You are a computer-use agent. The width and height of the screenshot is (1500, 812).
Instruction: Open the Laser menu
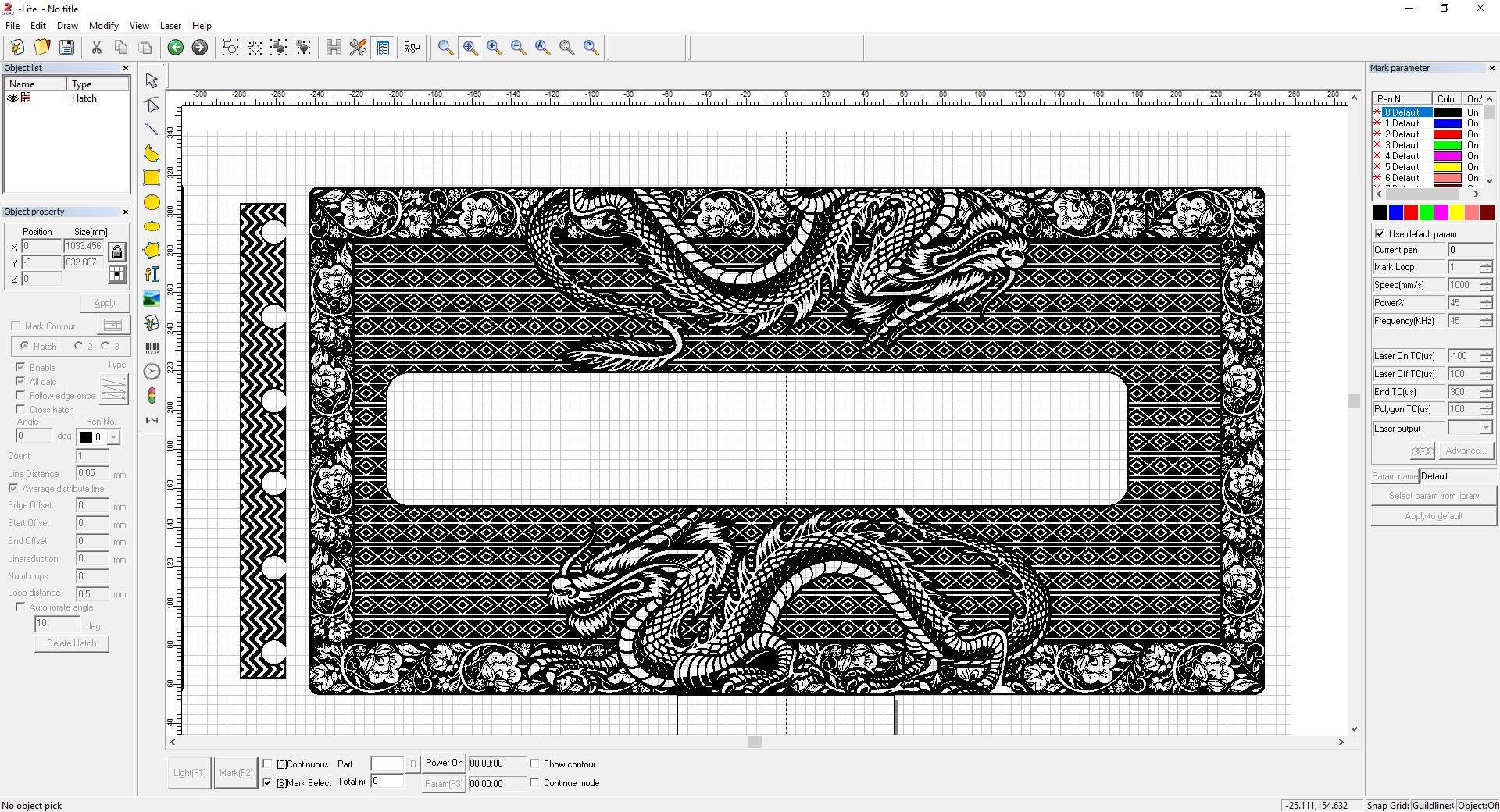point(170,26)
